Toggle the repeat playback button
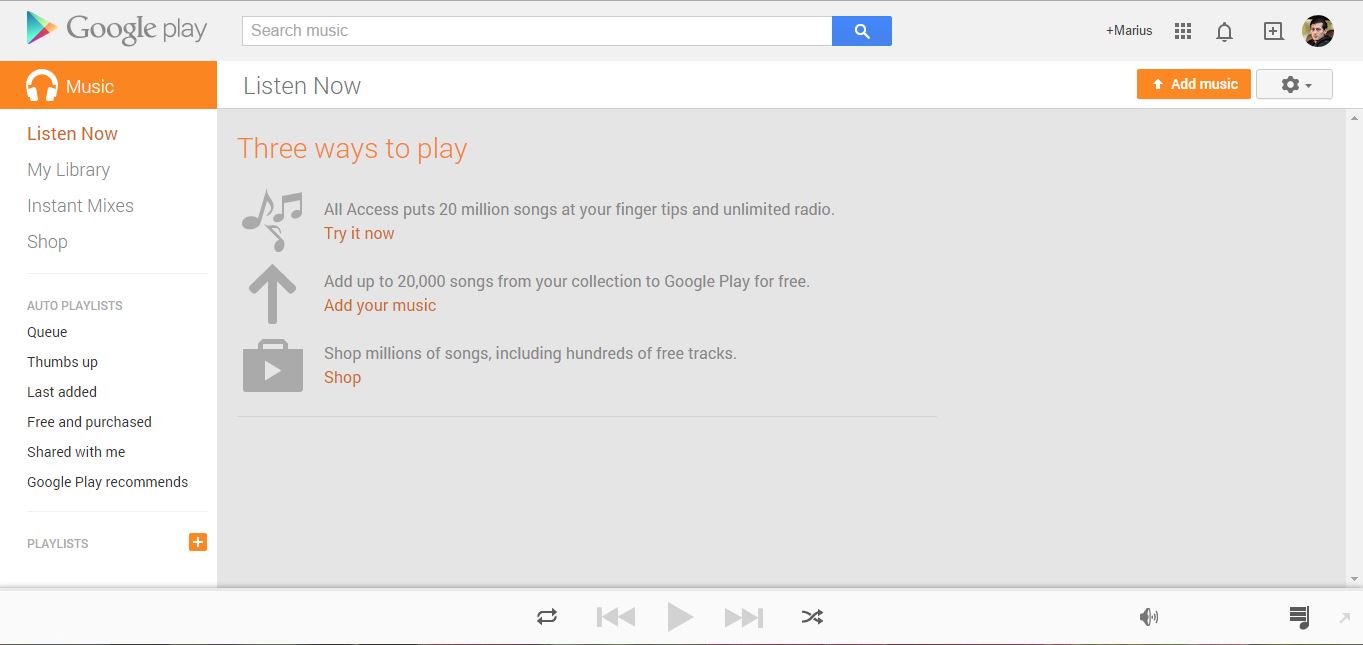The width and height of the screenshot is (1363, 645). 547,617
